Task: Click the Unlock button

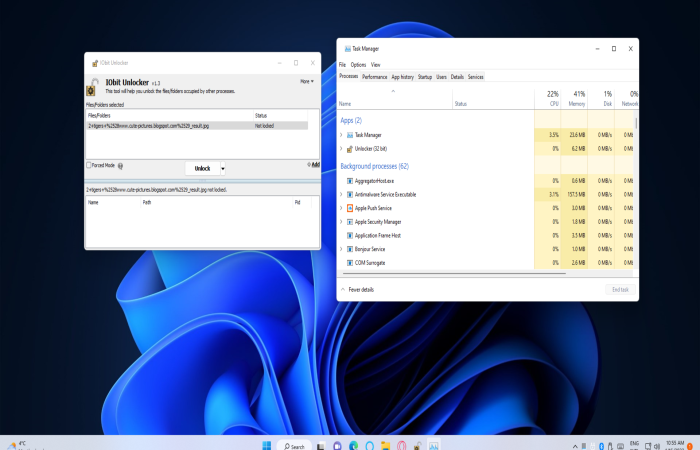Action: [202, 168]
